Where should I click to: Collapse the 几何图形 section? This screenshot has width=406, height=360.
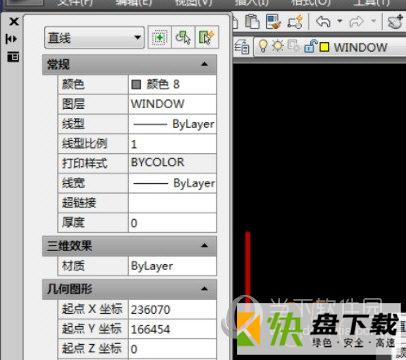[204, 289]
